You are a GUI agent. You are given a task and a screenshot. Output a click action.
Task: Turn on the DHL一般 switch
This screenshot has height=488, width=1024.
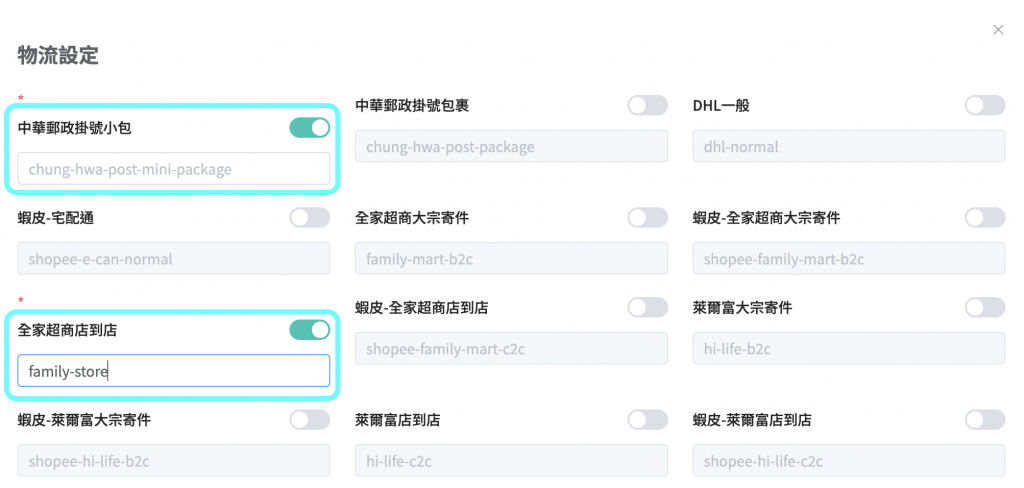[985, 105]
